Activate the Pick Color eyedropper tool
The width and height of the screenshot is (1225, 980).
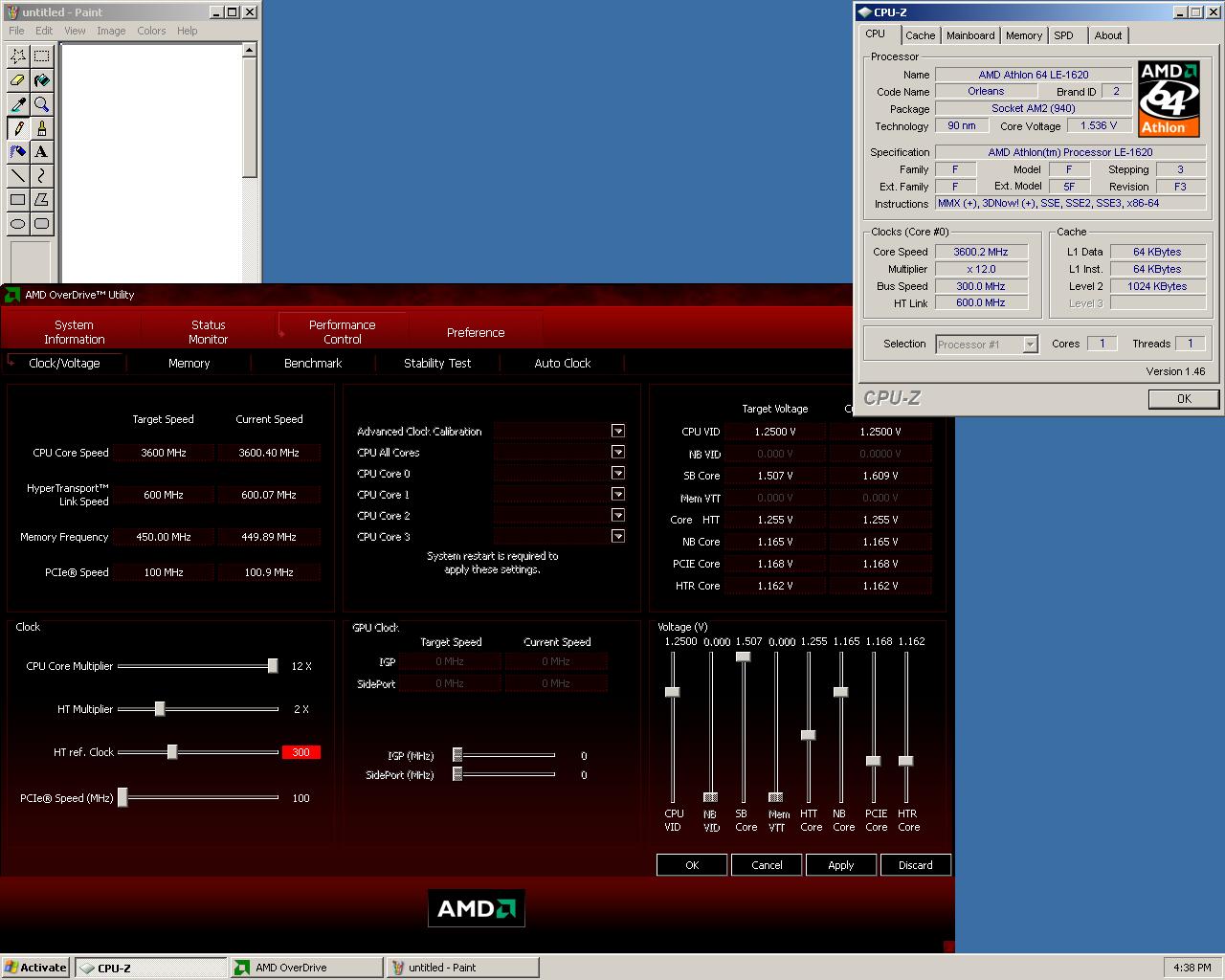click(18, 104)
